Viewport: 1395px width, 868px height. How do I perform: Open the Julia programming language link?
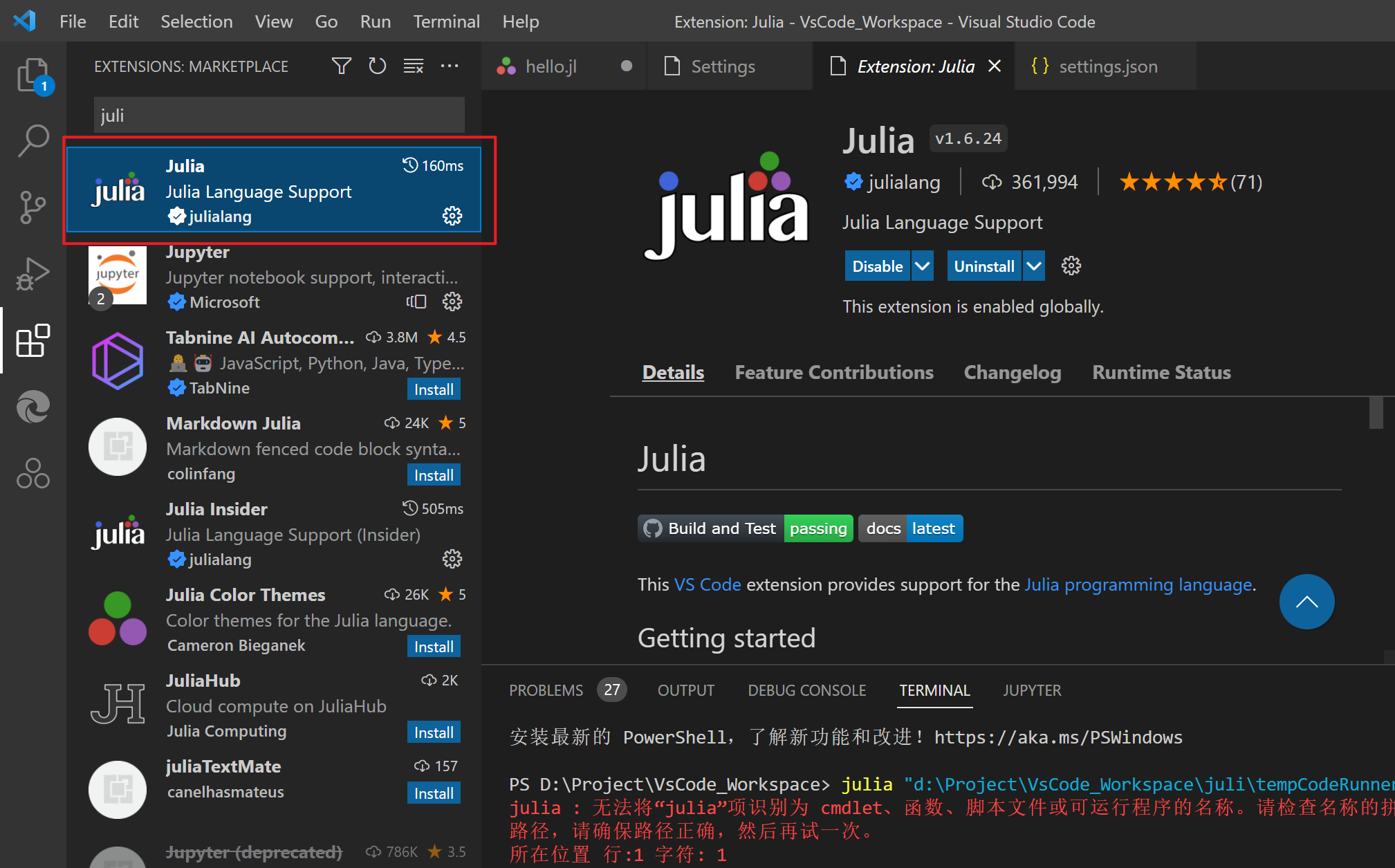coord(1138,585)
